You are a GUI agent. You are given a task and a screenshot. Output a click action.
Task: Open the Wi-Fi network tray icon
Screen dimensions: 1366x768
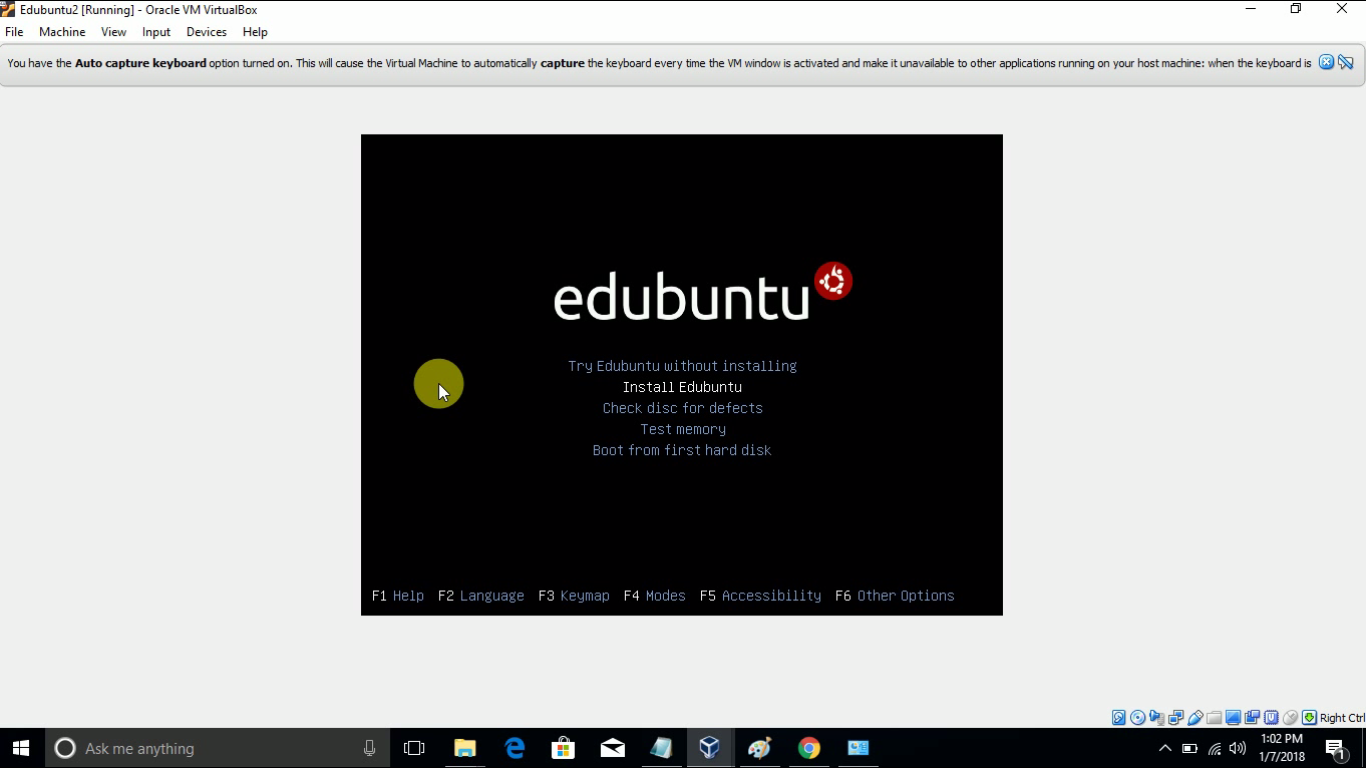1214,748
